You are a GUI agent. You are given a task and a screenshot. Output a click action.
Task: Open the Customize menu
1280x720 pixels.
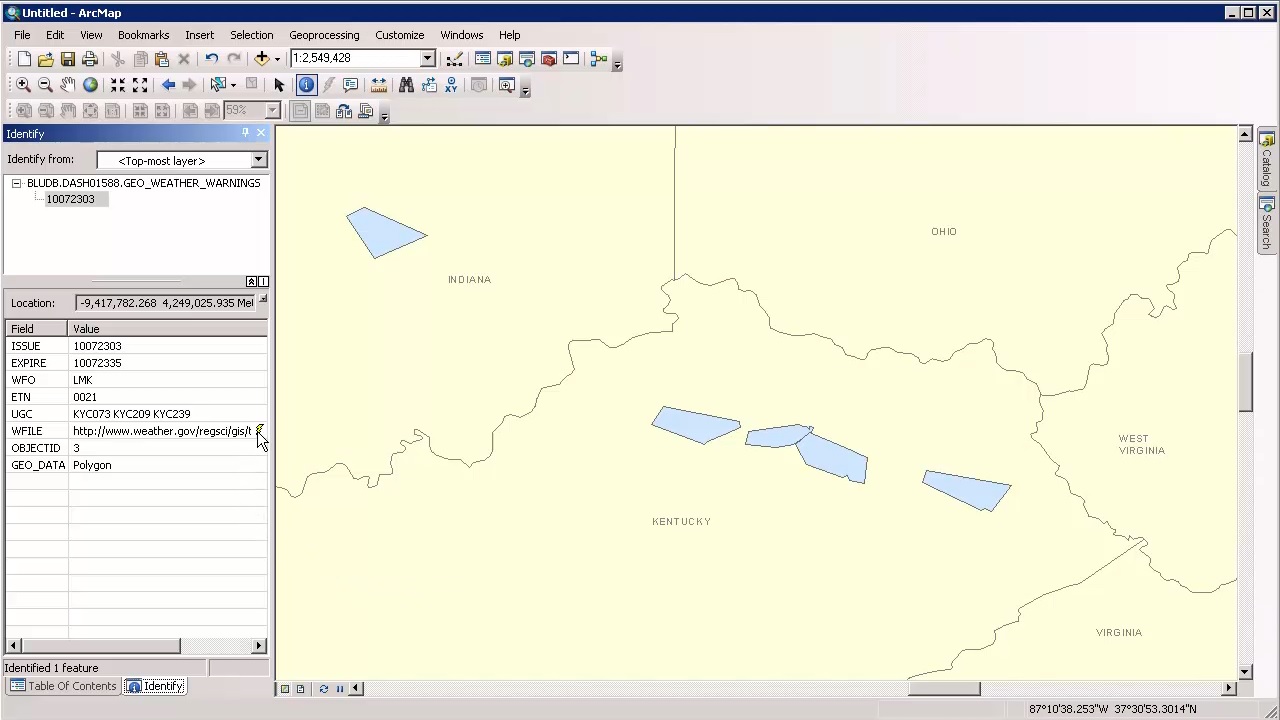pos(399,35)
